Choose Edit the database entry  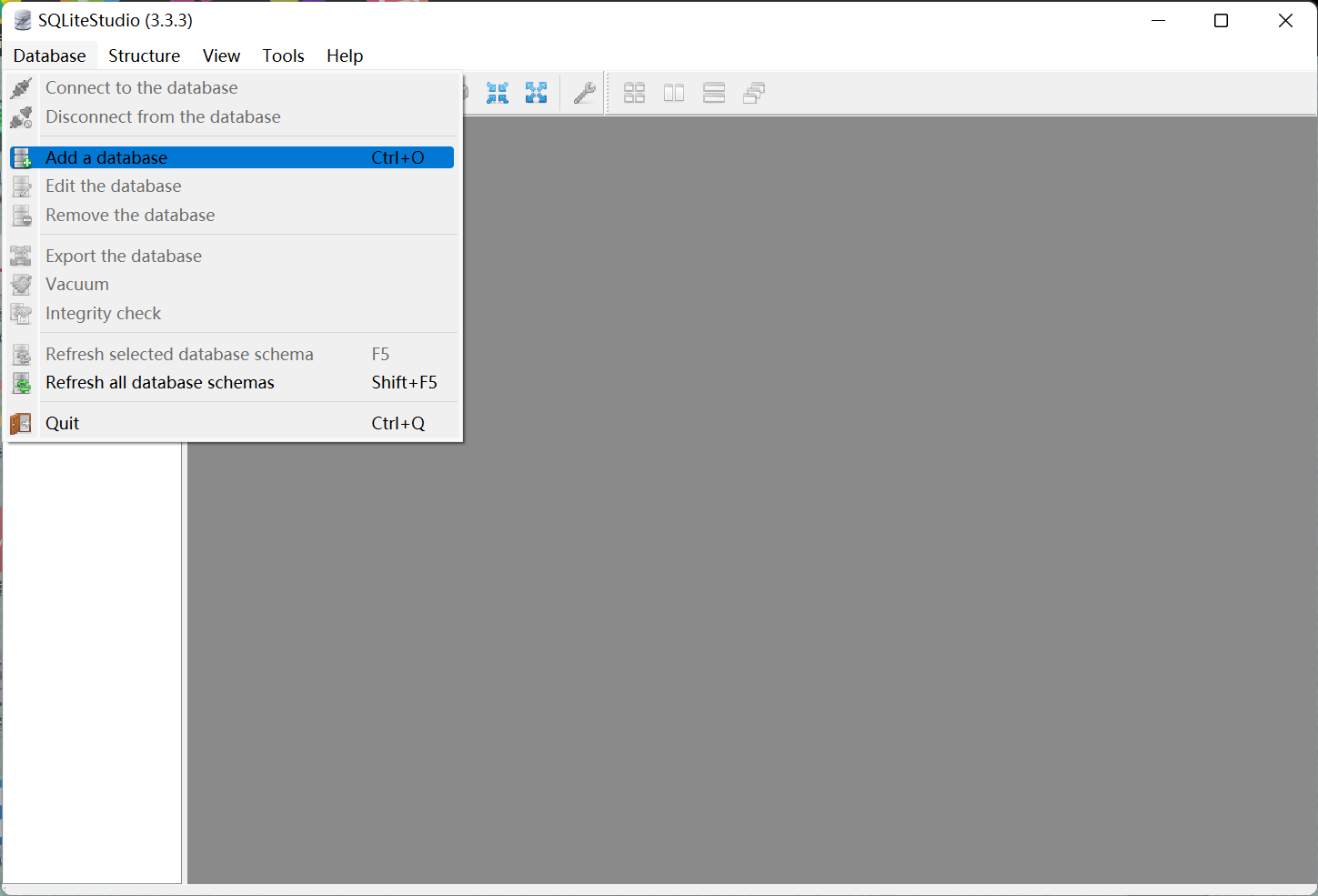pos(232,186)
